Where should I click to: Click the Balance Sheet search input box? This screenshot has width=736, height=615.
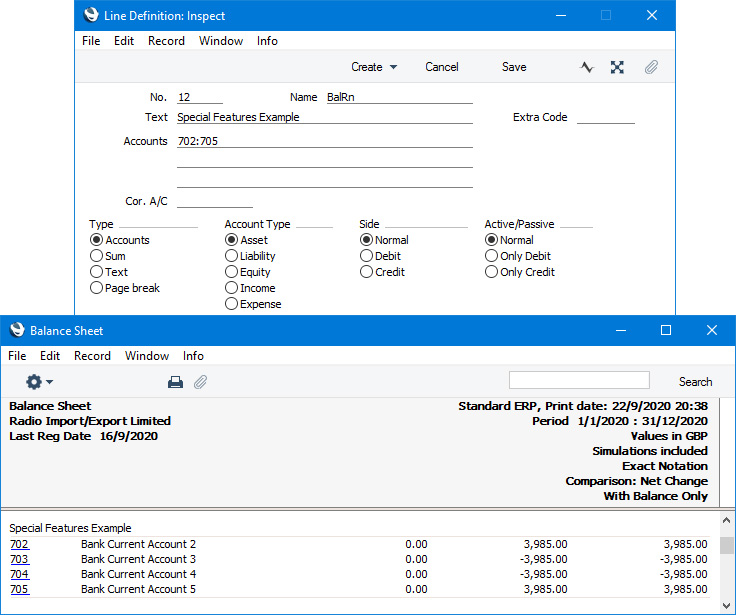click(579, 380)
